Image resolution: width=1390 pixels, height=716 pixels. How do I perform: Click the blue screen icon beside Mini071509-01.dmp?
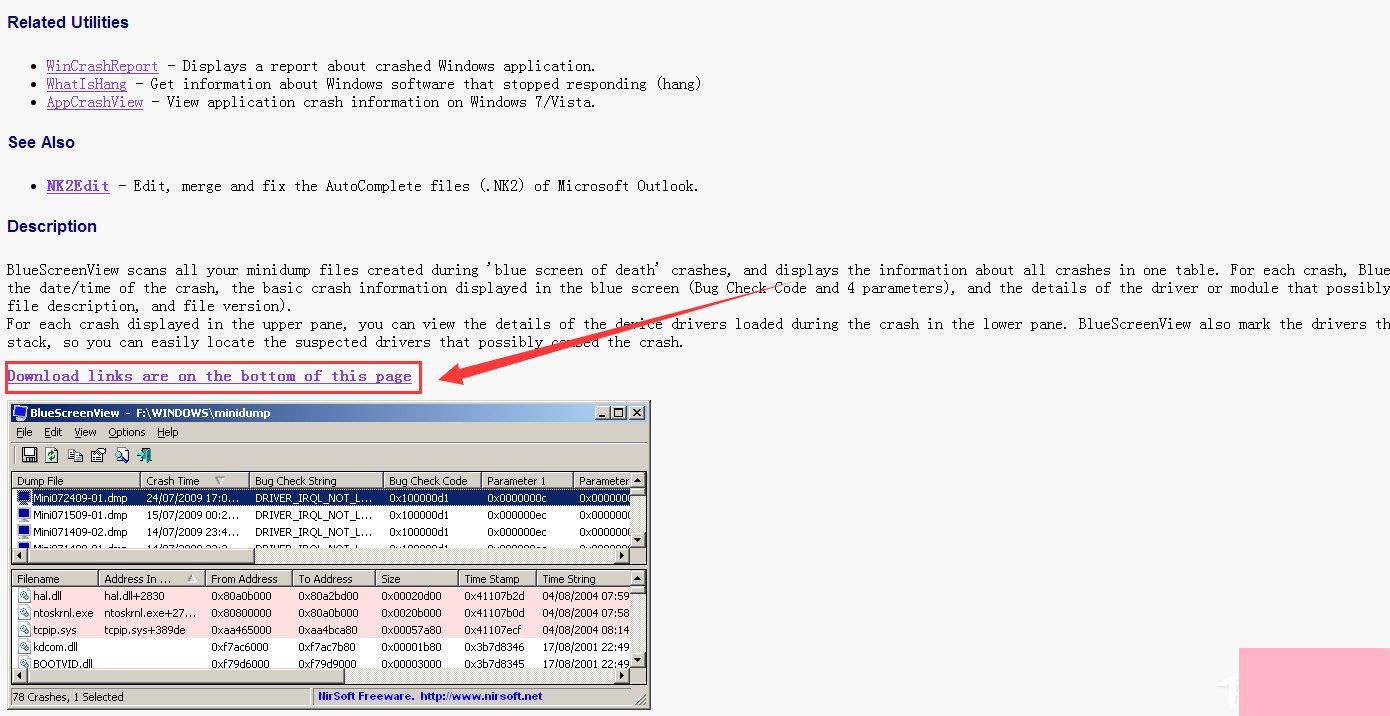click(24, 514)
